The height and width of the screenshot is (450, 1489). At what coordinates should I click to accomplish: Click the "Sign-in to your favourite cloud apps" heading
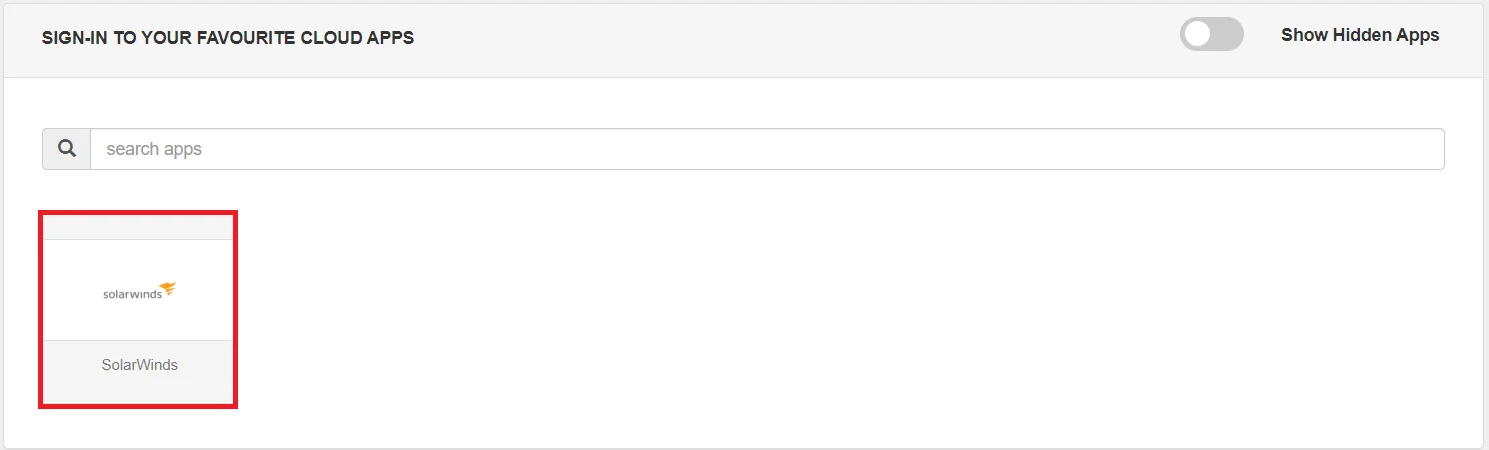[x=228, y=38]
